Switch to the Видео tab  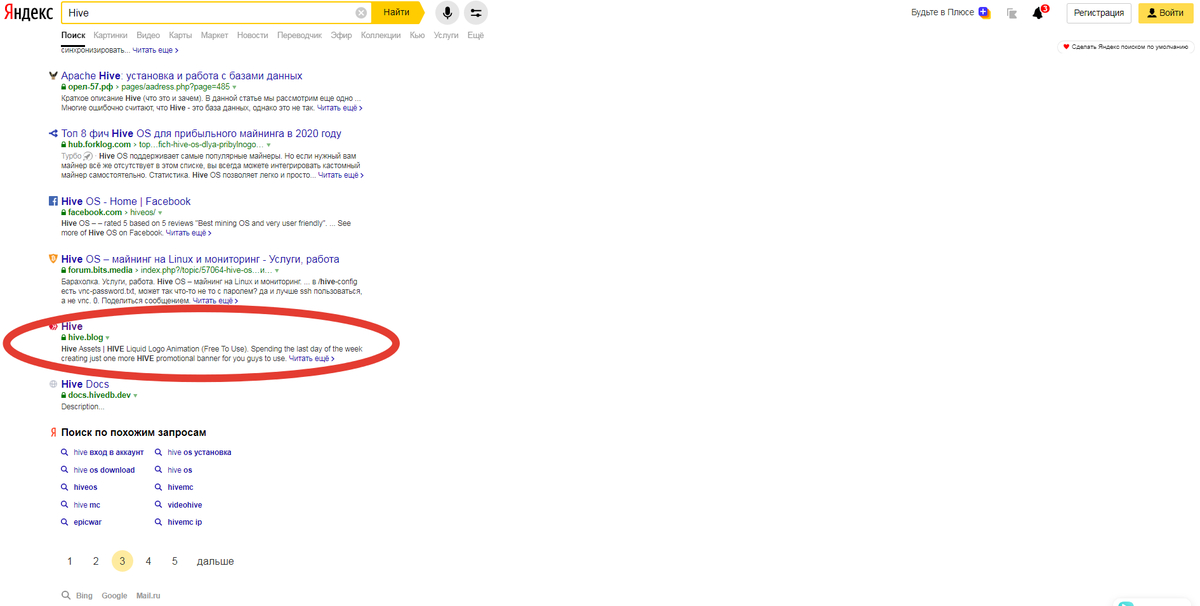148,35
